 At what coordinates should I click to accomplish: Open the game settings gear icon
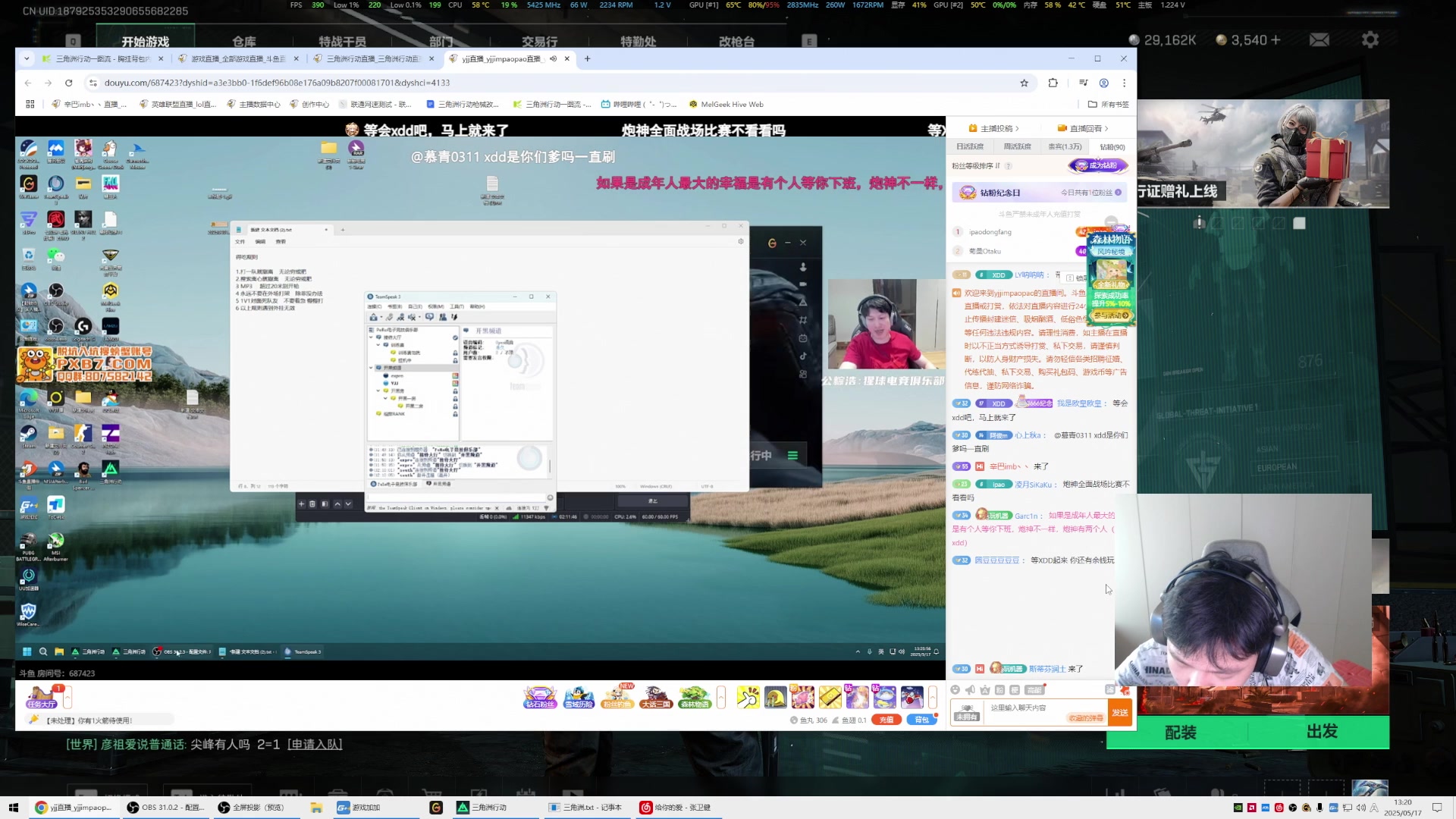point(1370,39)
